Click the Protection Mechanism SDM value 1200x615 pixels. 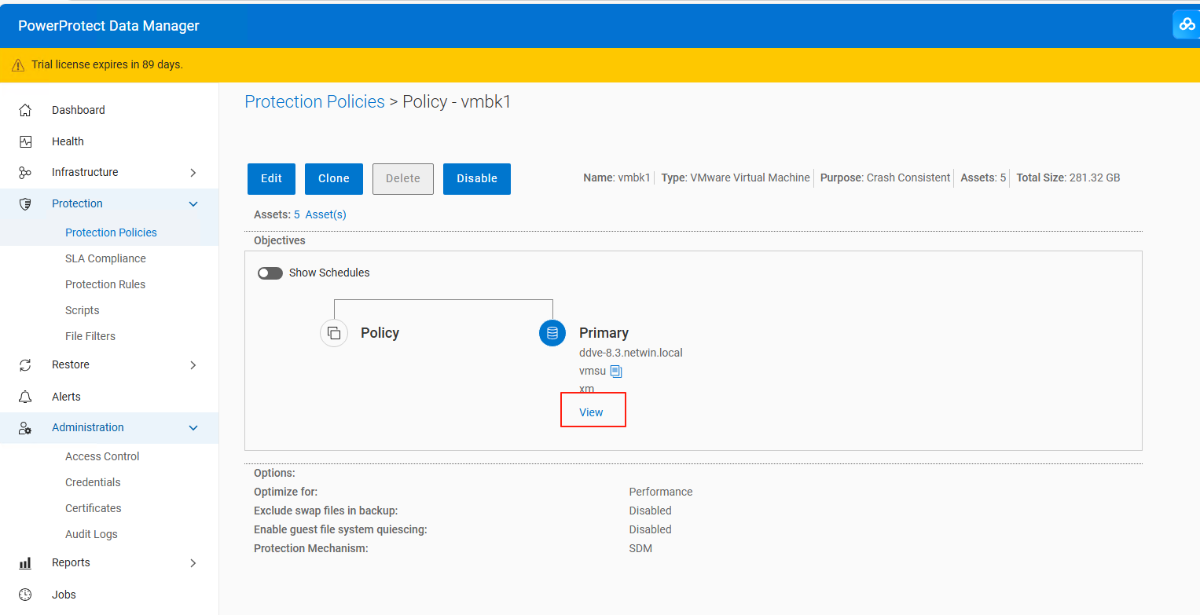[x=640, y=549]
